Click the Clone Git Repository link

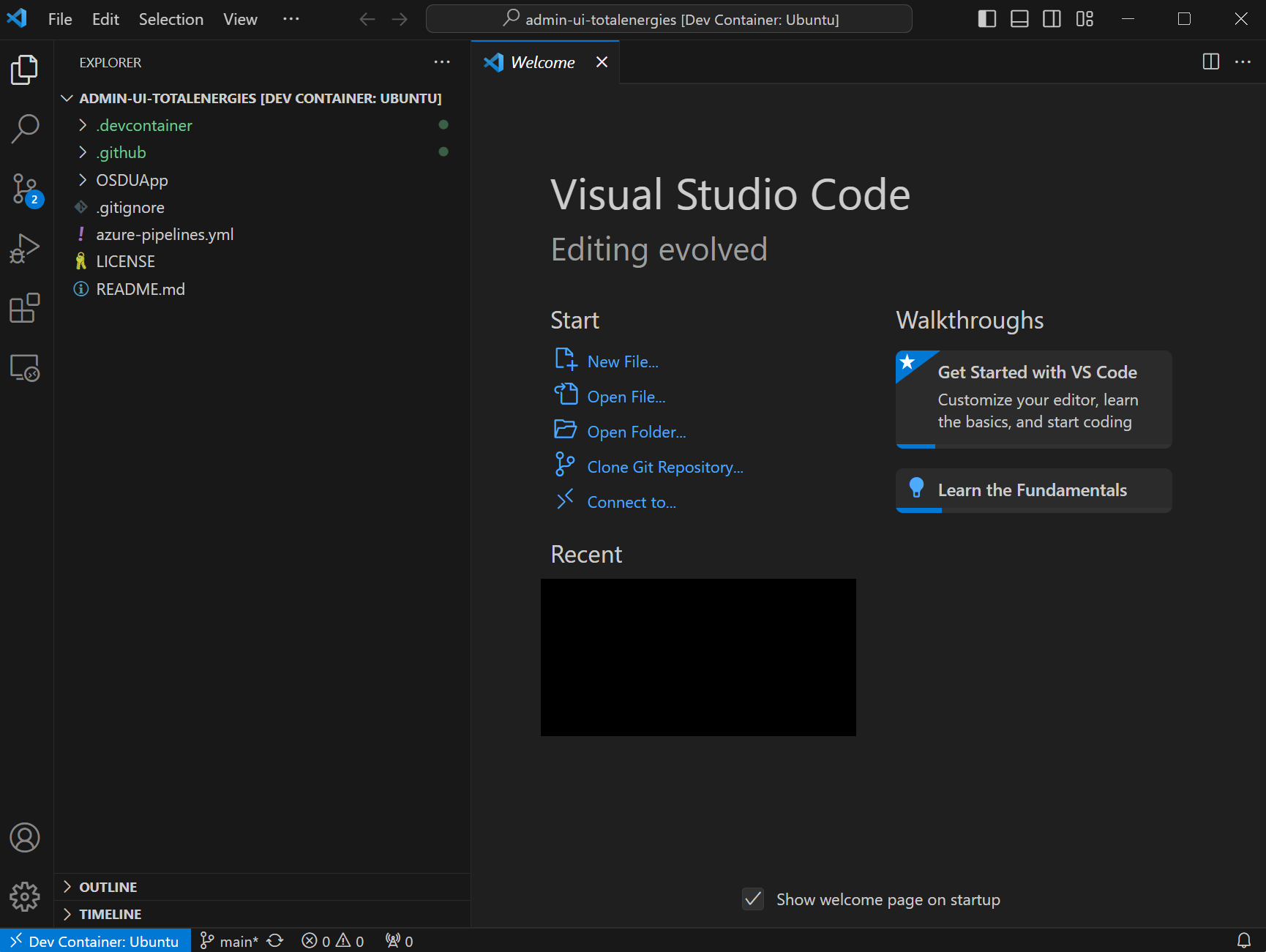665,466
